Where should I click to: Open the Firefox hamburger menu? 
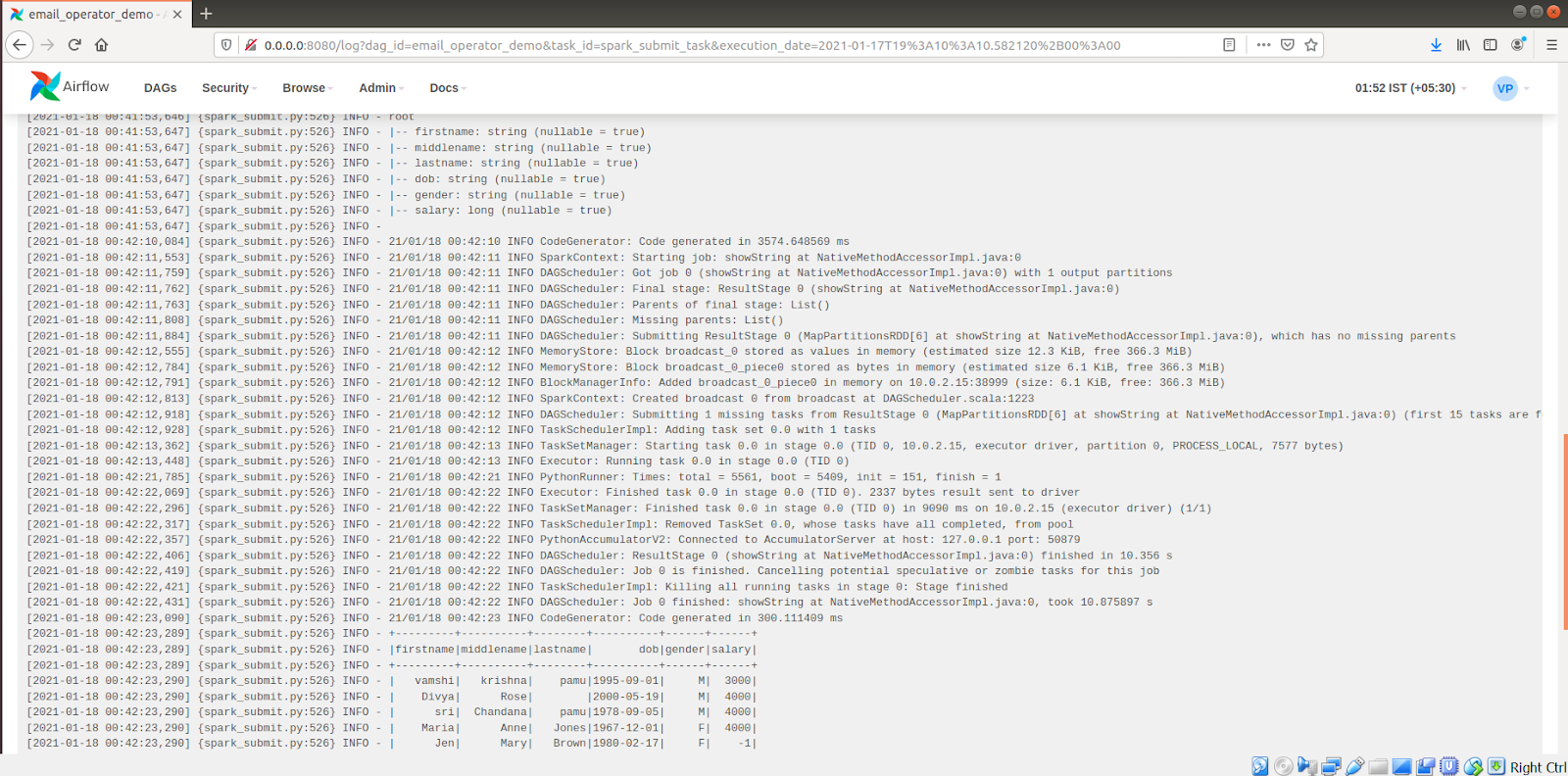point(1551,45)
